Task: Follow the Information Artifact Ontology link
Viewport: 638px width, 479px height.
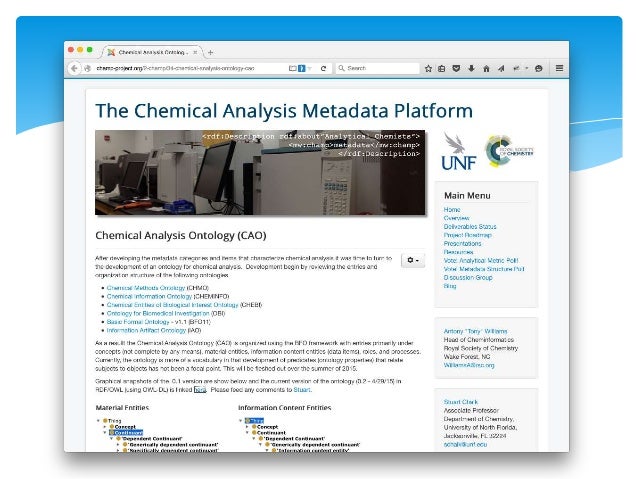Action: [146, 330]
